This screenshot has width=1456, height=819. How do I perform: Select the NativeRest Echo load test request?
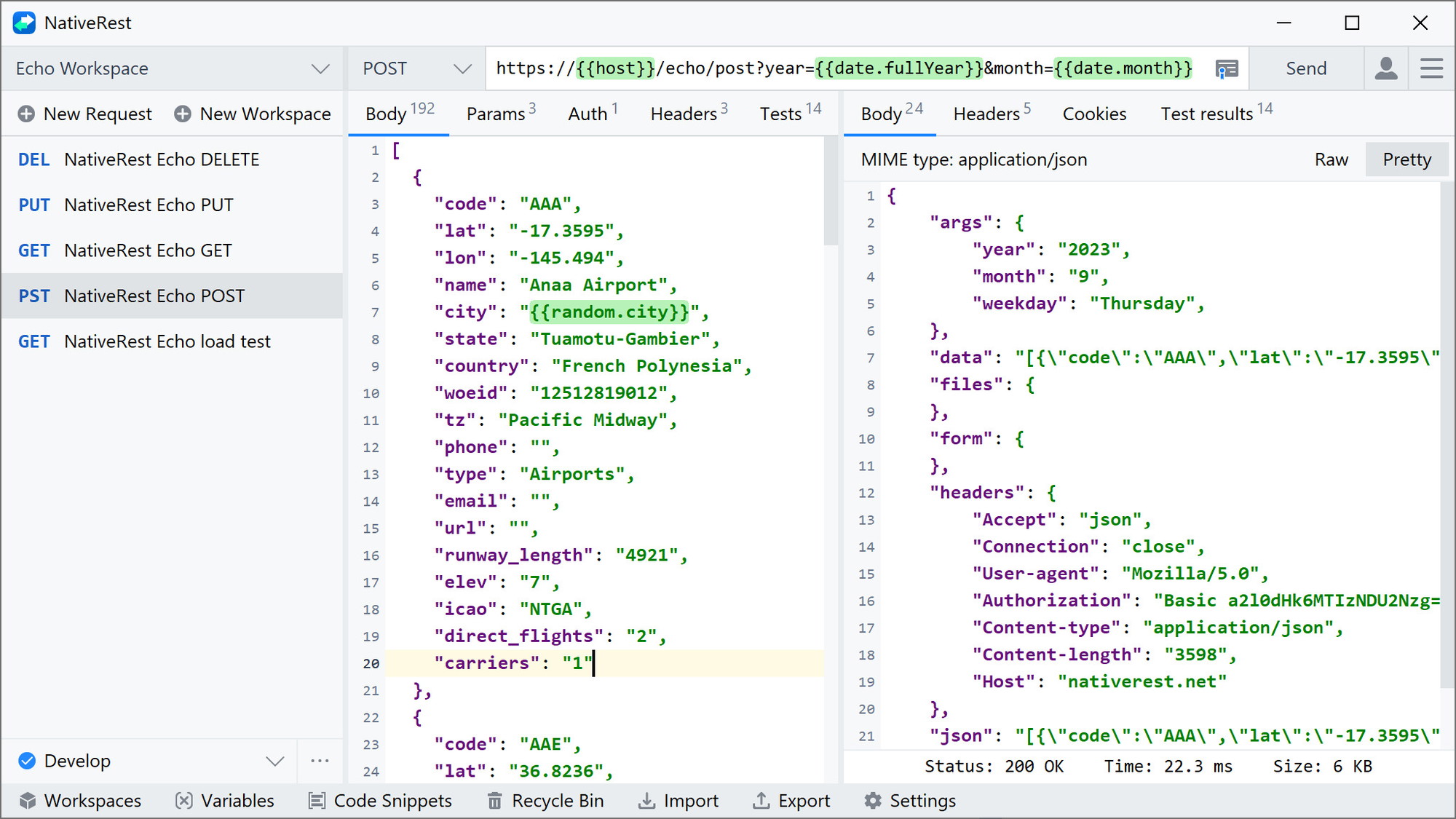(172, 341)
